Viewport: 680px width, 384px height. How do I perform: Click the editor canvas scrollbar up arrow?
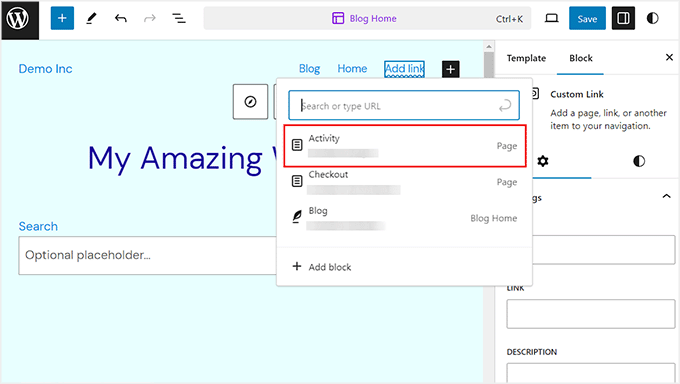(x=489, y=46)
